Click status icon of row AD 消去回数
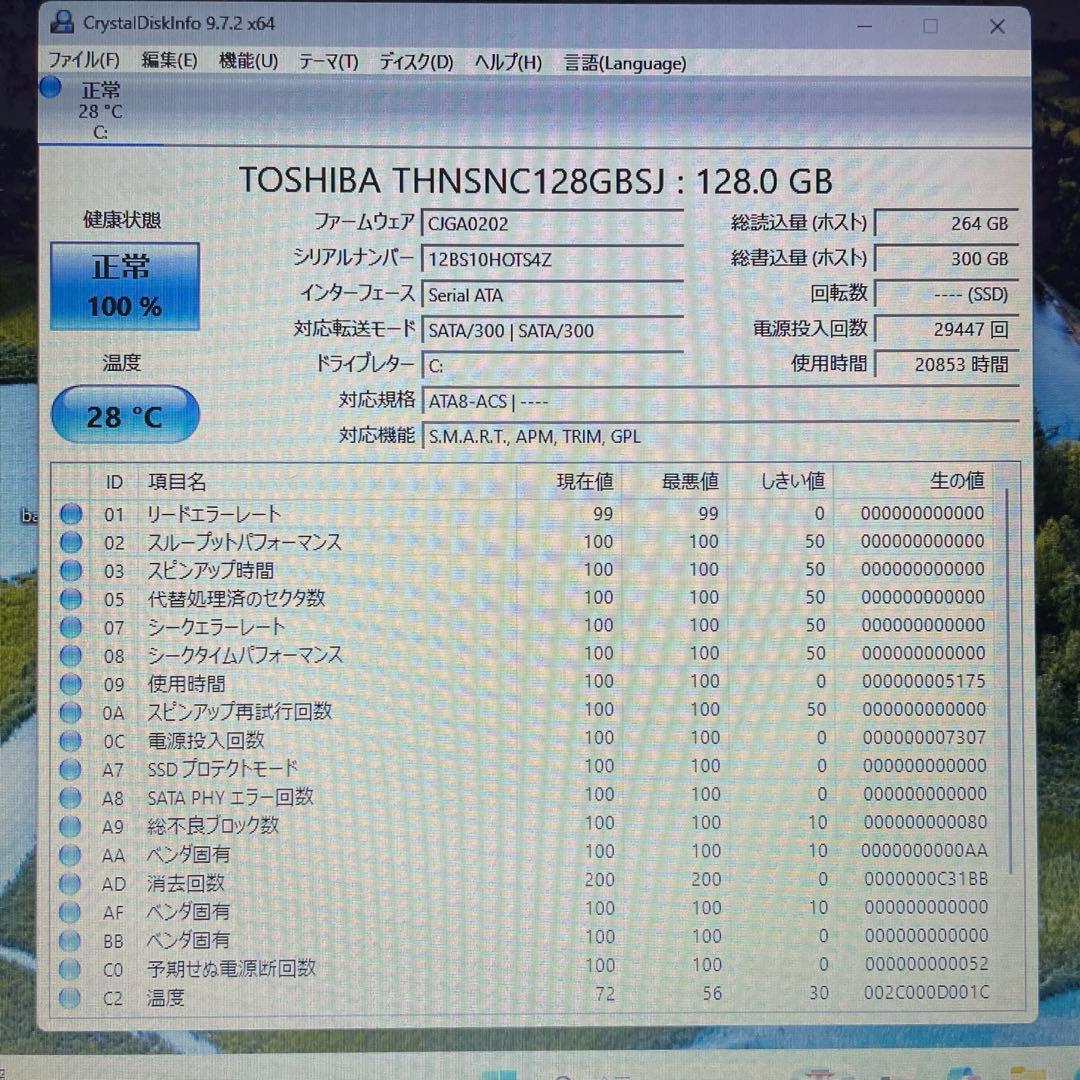The image size is (1080, 1080). pyautogui.click(x=70, y=883)
